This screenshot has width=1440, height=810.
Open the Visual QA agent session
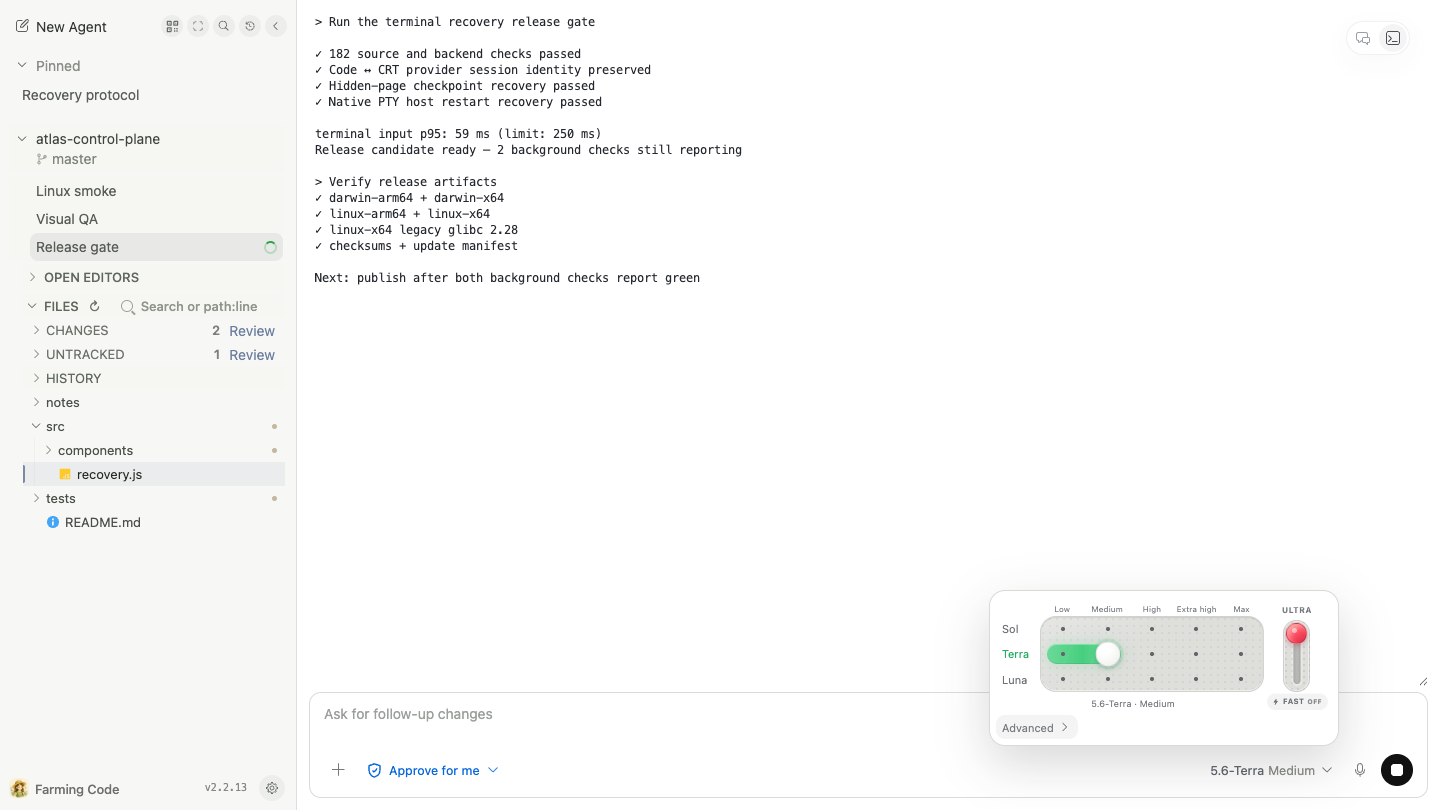point(67,219)
